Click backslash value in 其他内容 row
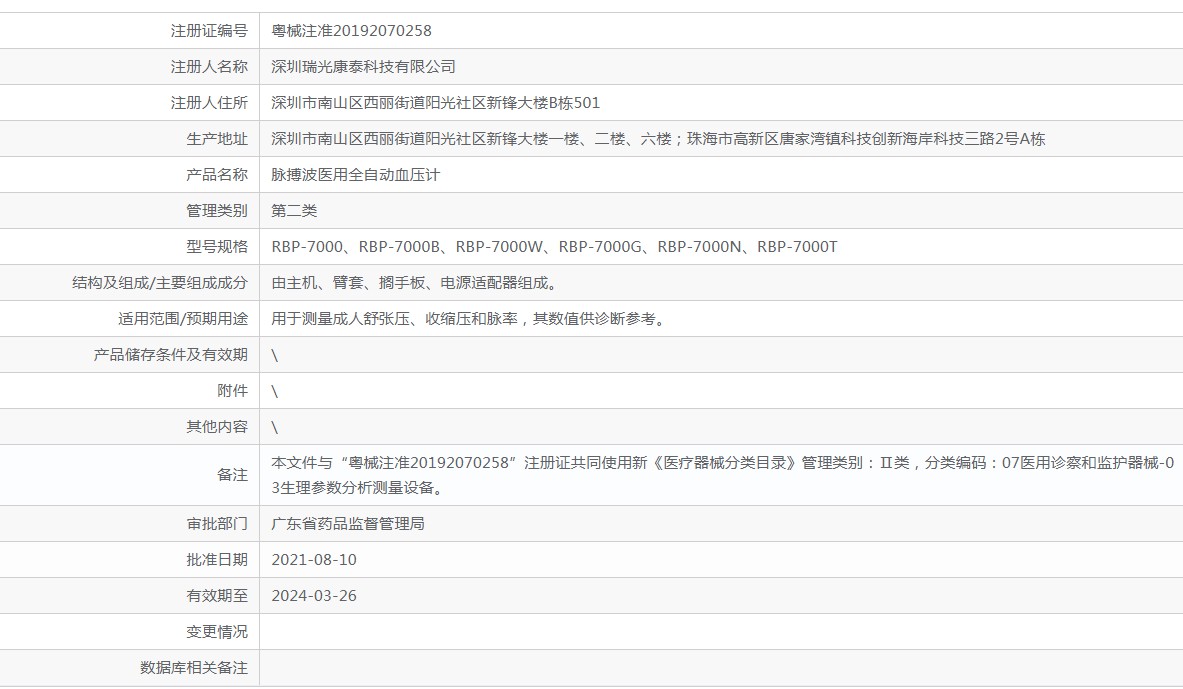 click(275, 428)
